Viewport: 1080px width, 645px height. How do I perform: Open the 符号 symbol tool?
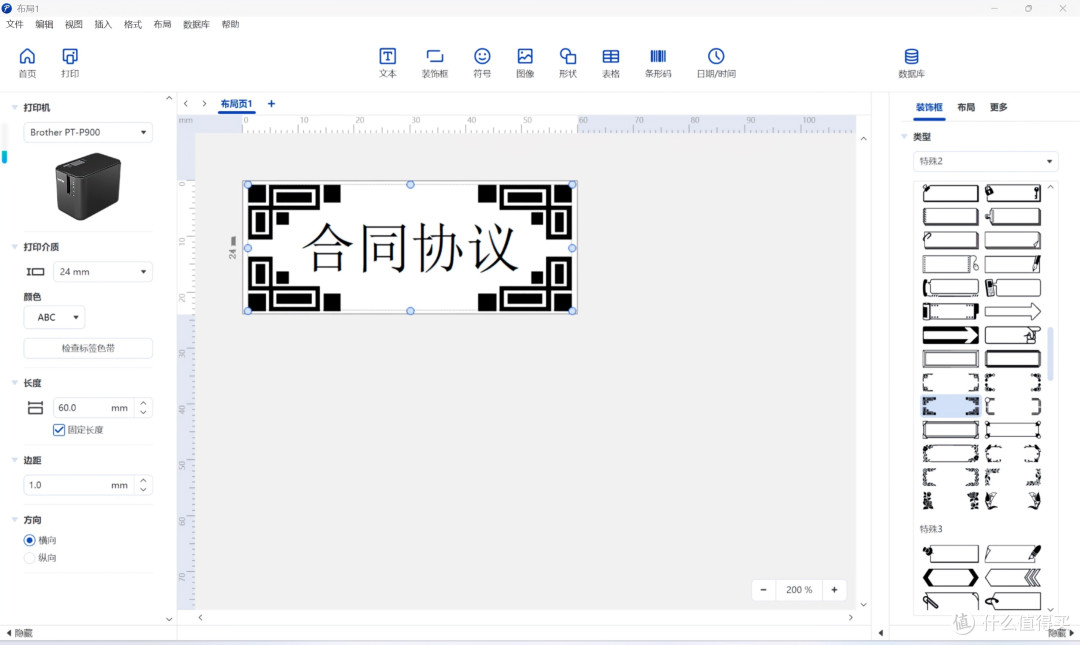coord(482,62)
